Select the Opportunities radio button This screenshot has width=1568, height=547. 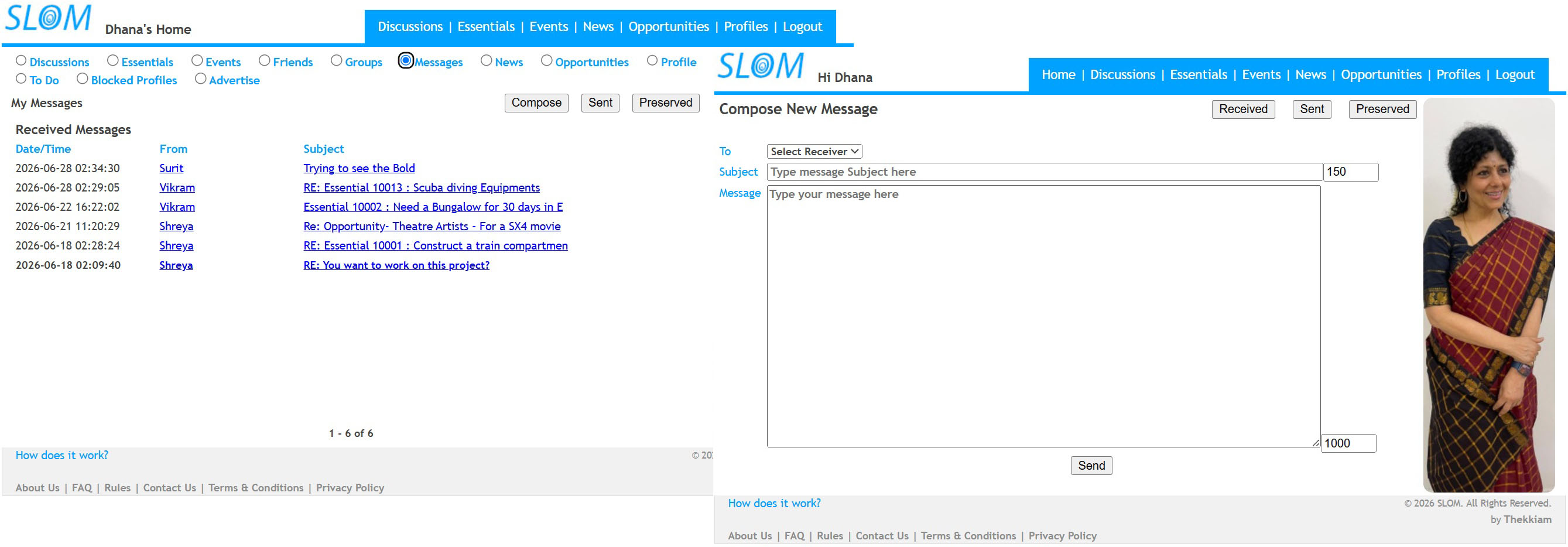pyautogui.click(x=547, y=61)
